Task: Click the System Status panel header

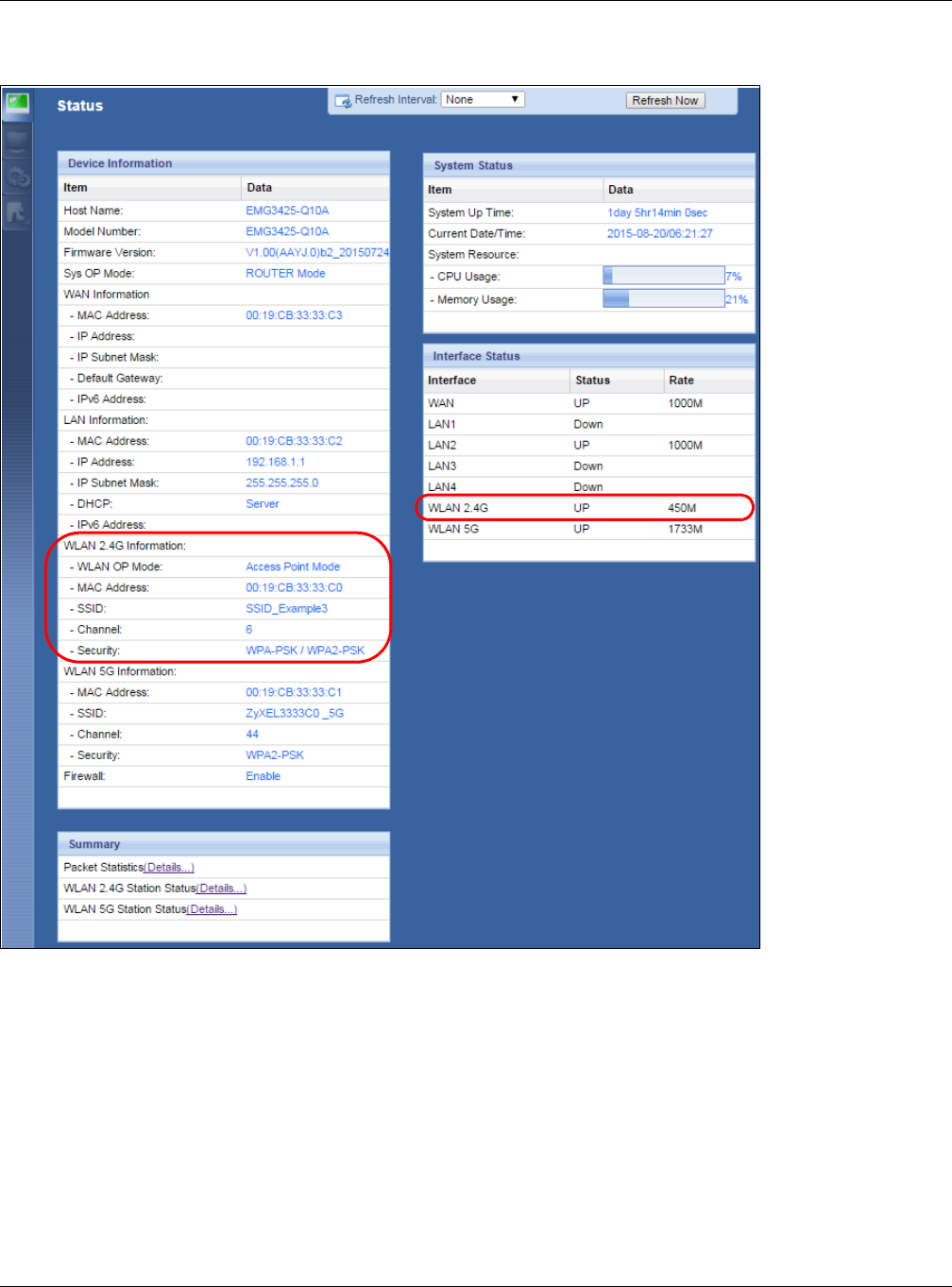Action: pyautogui.click(x=589, y=165)
